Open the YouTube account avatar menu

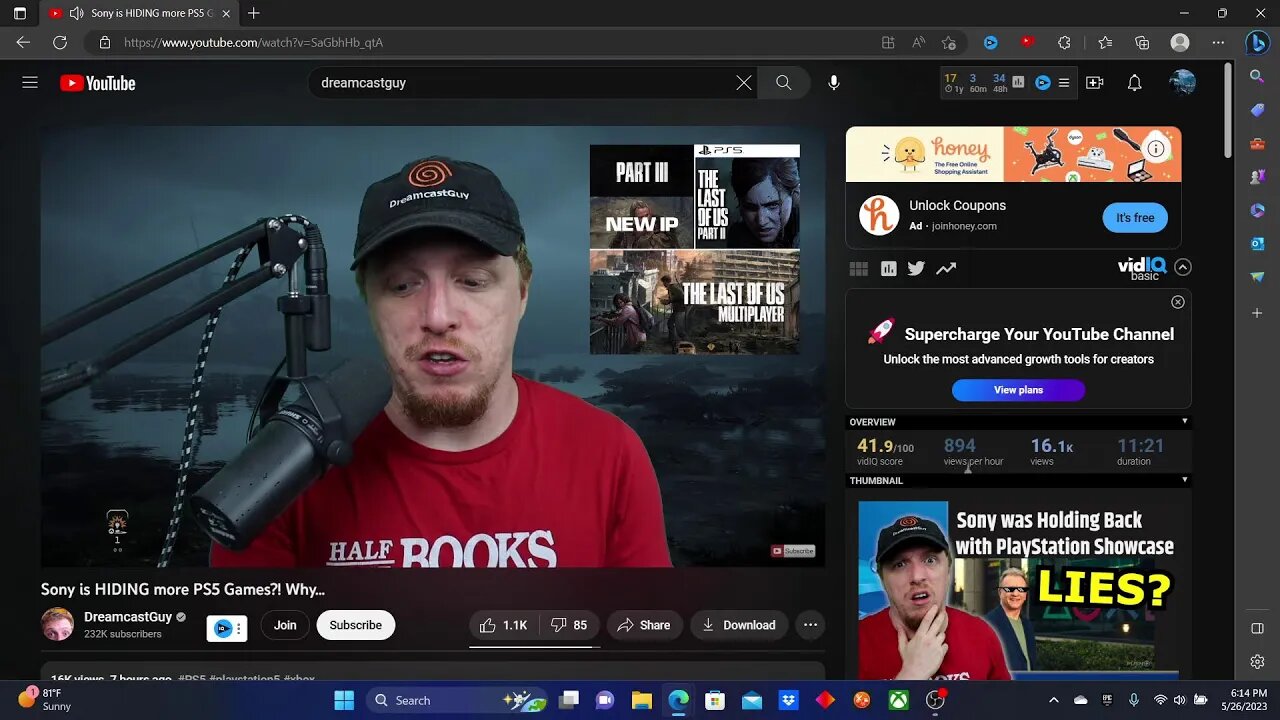tap(1182, 83)
